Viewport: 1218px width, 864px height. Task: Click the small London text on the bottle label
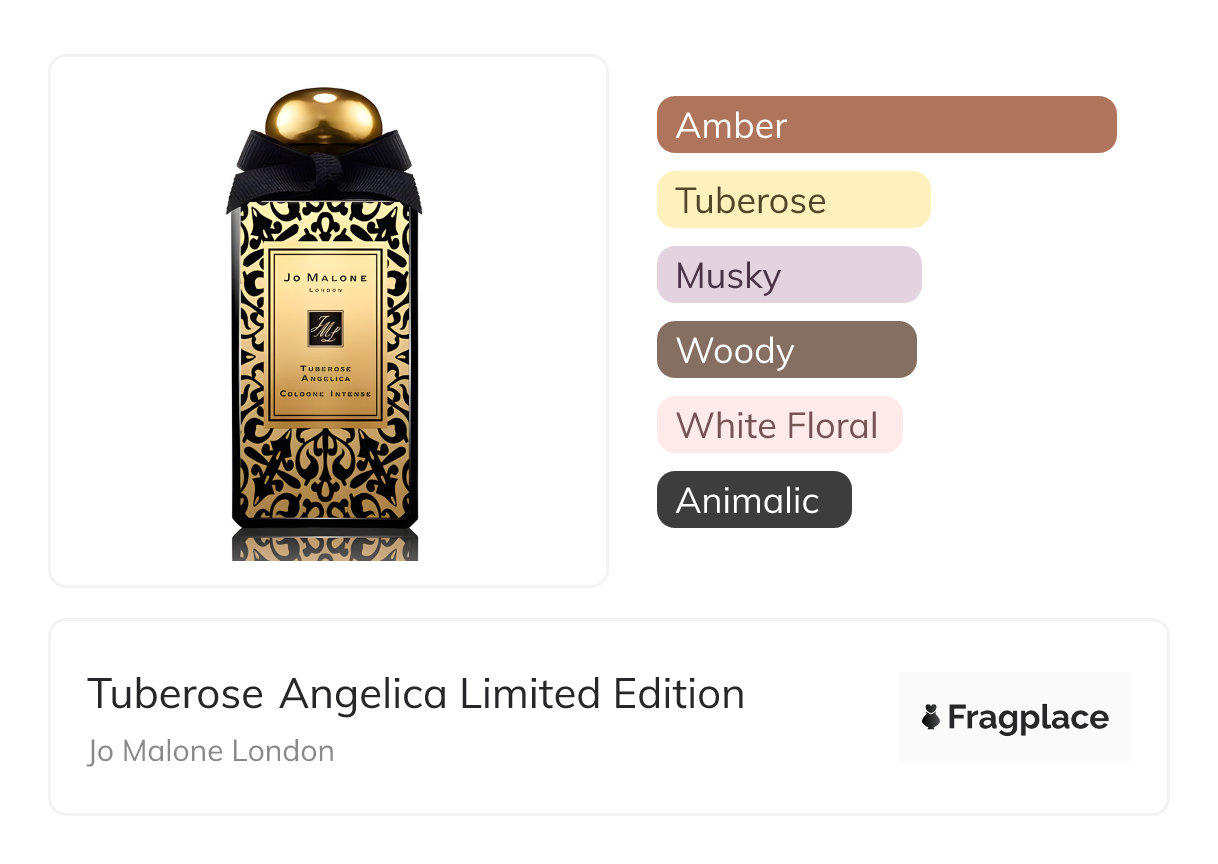point(325,290)
